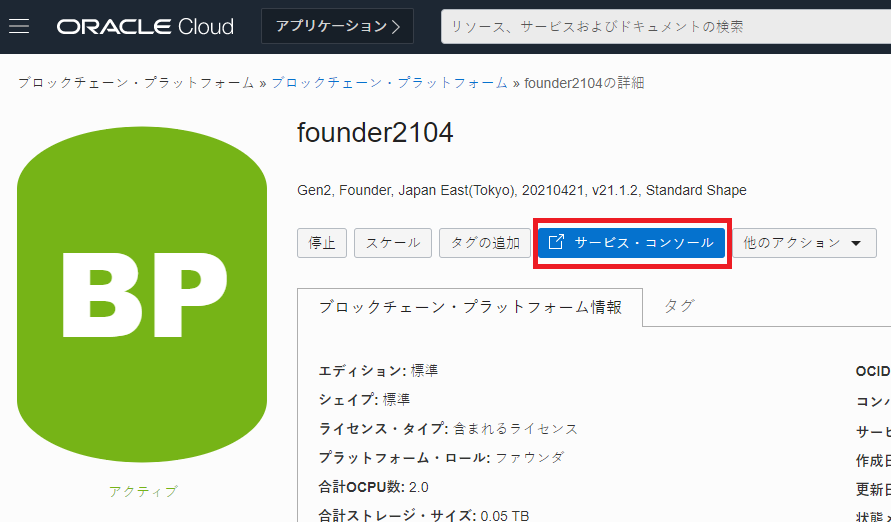Expand the アプリケーション menu
891x522 pixels.
click(x=337, y=26)
